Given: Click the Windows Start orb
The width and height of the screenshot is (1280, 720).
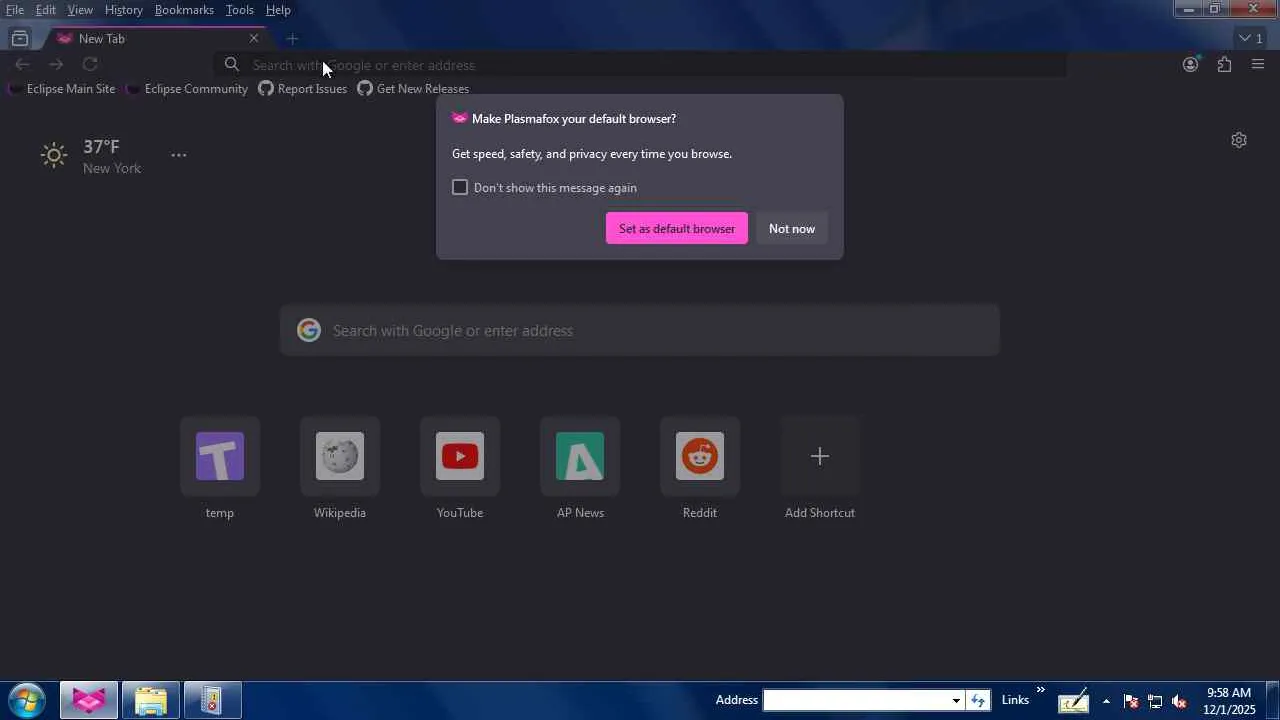Looking at the screenshot, I should pos(27,700).
